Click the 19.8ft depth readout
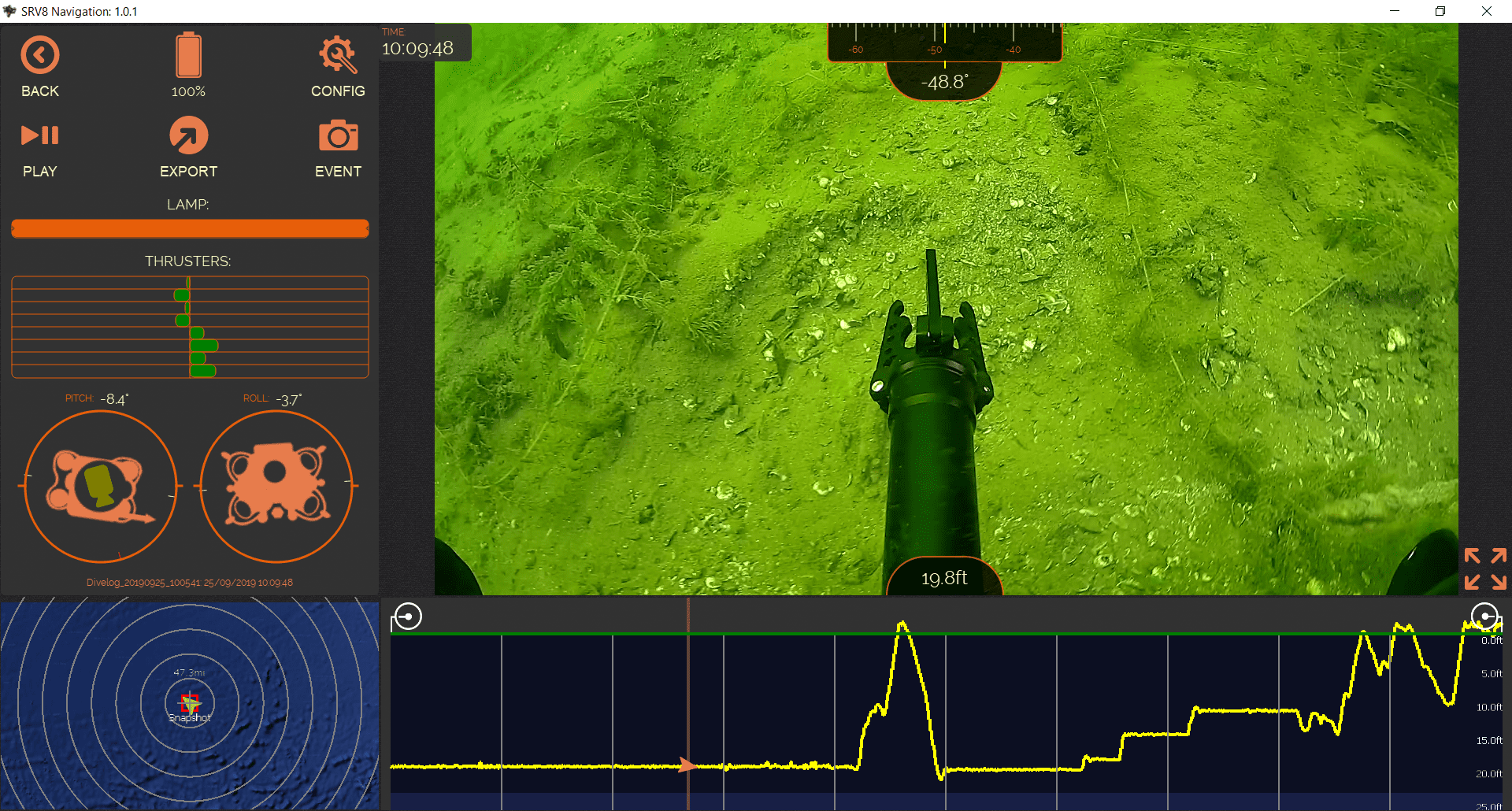Image resolution: width=1512 pixels, height=811 pixels. tap(944, 578)
